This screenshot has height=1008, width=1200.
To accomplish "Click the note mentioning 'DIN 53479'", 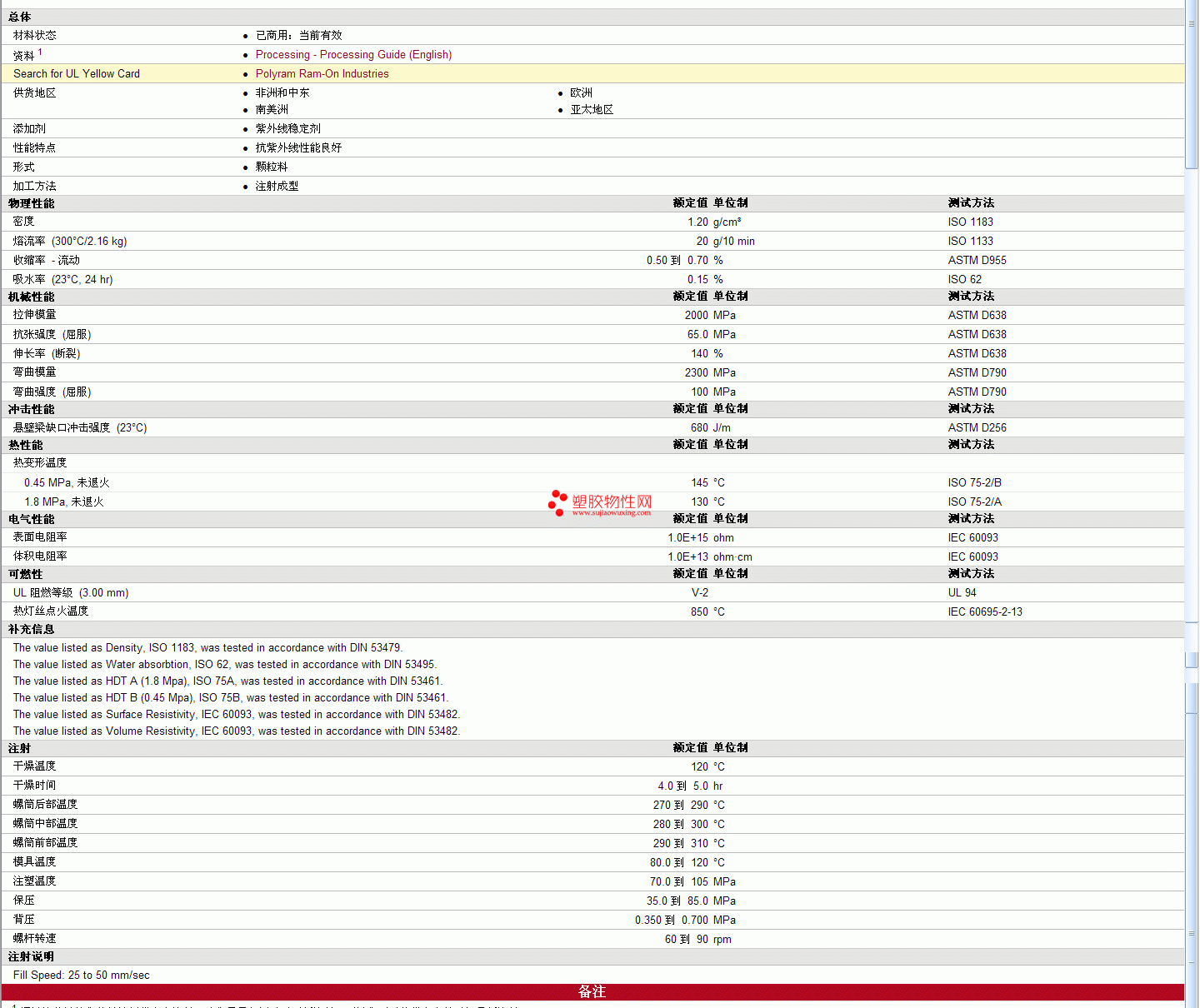I will click(x=208, y=647).
